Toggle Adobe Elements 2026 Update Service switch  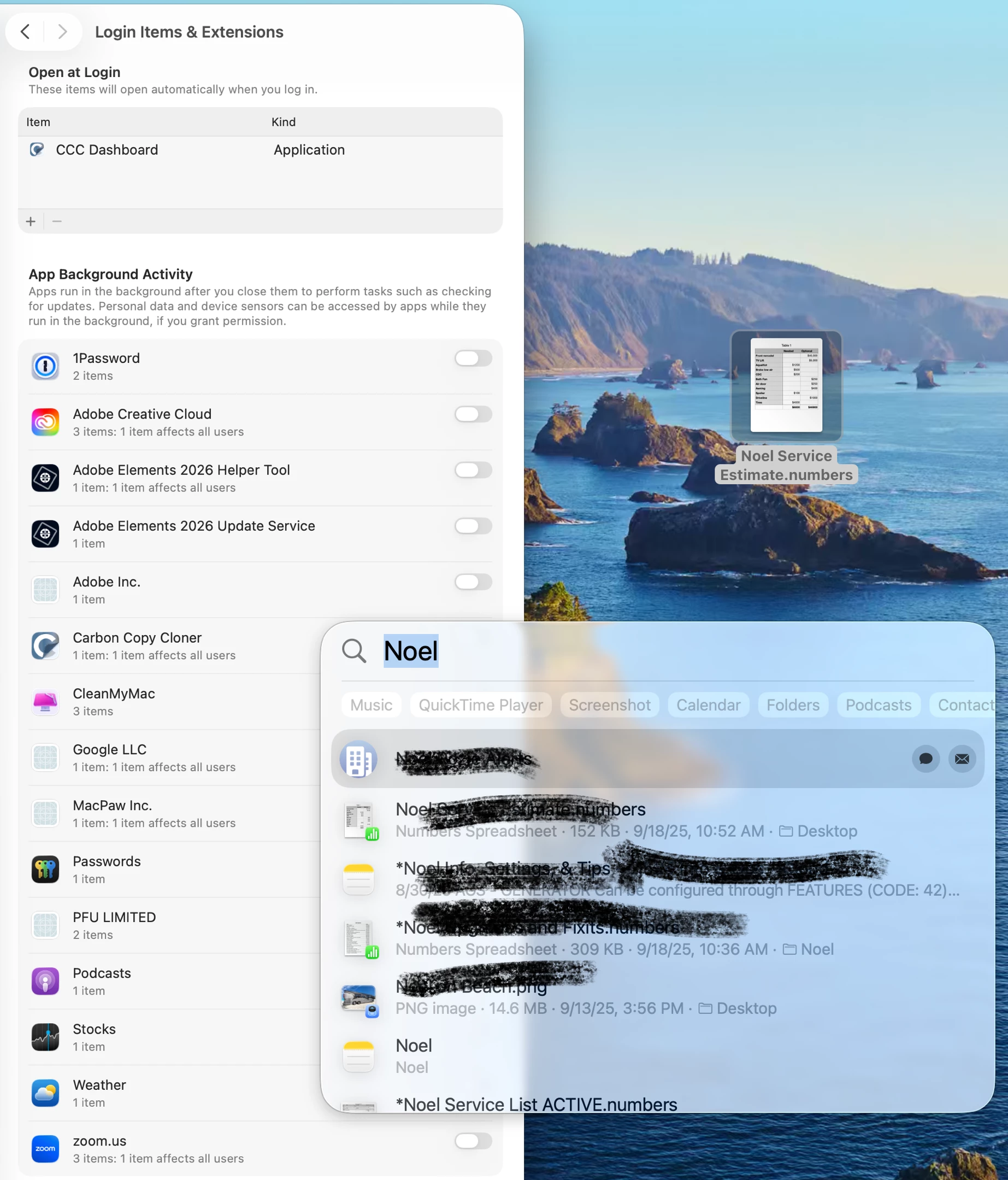pos(473,526)
